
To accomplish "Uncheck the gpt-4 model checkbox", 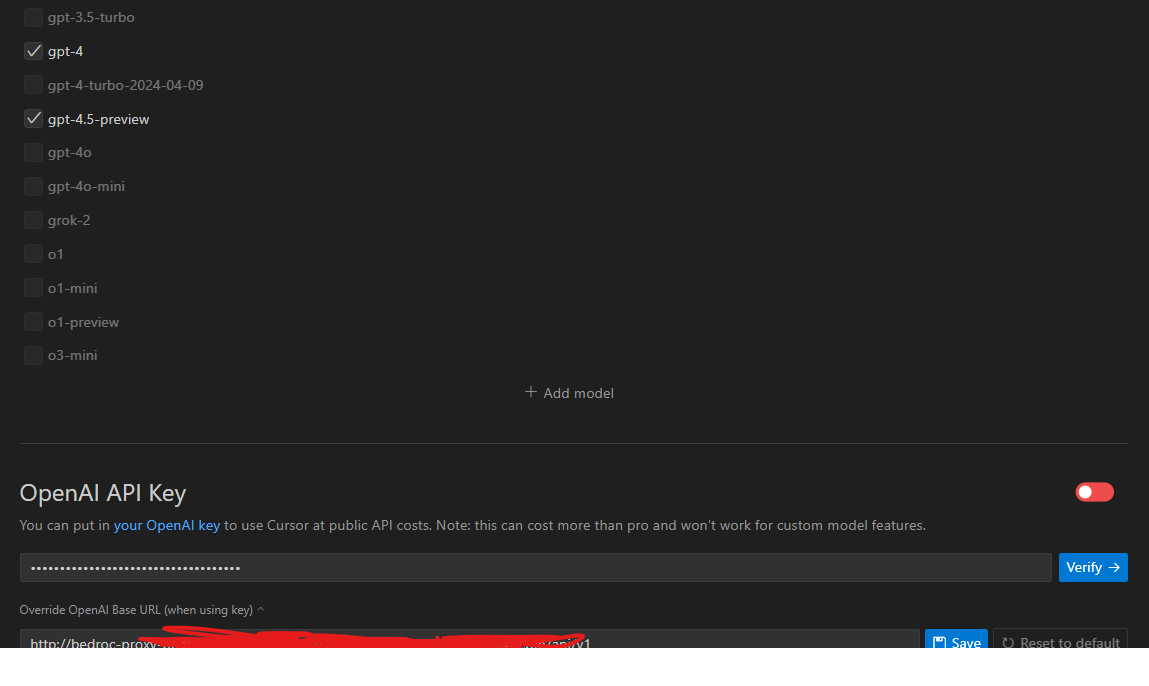I will pos(33,51).
